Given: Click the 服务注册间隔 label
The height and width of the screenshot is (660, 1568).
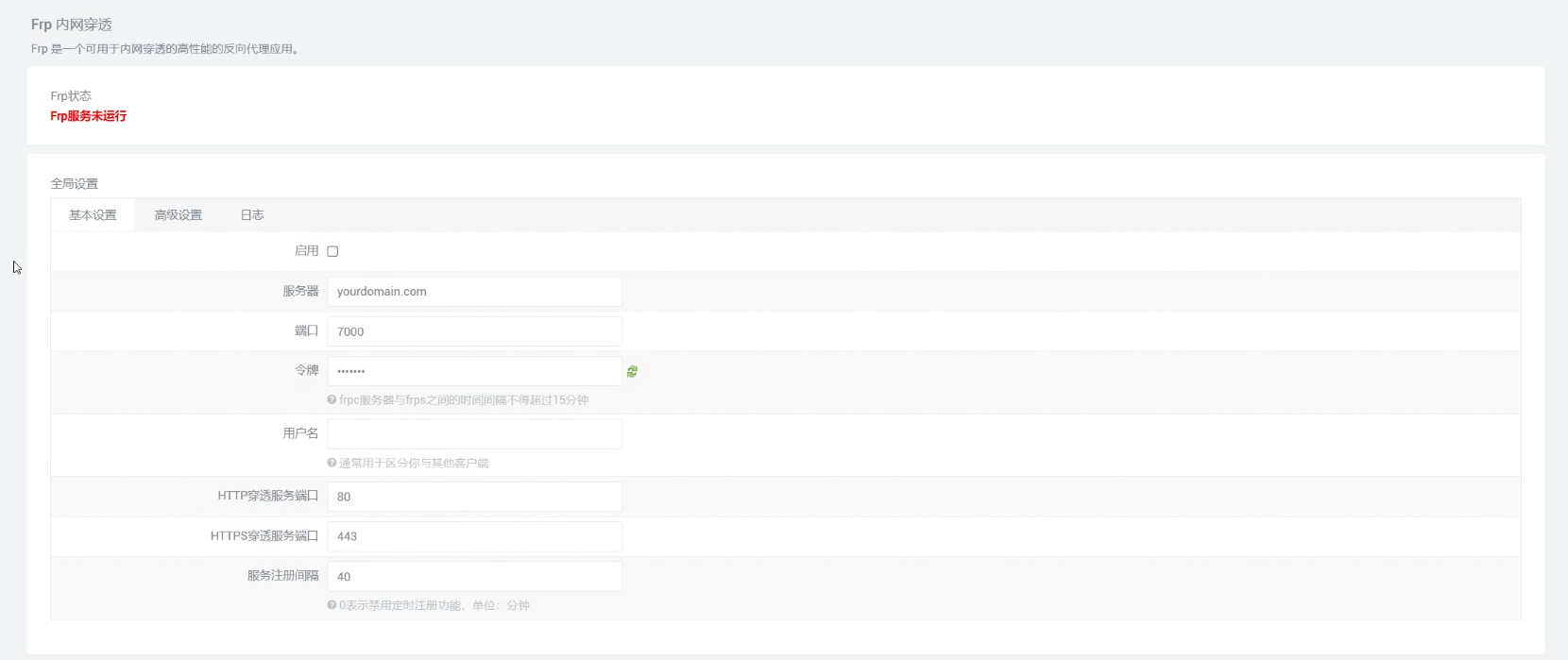Looking at the screenshot, I should pos(282,576).
